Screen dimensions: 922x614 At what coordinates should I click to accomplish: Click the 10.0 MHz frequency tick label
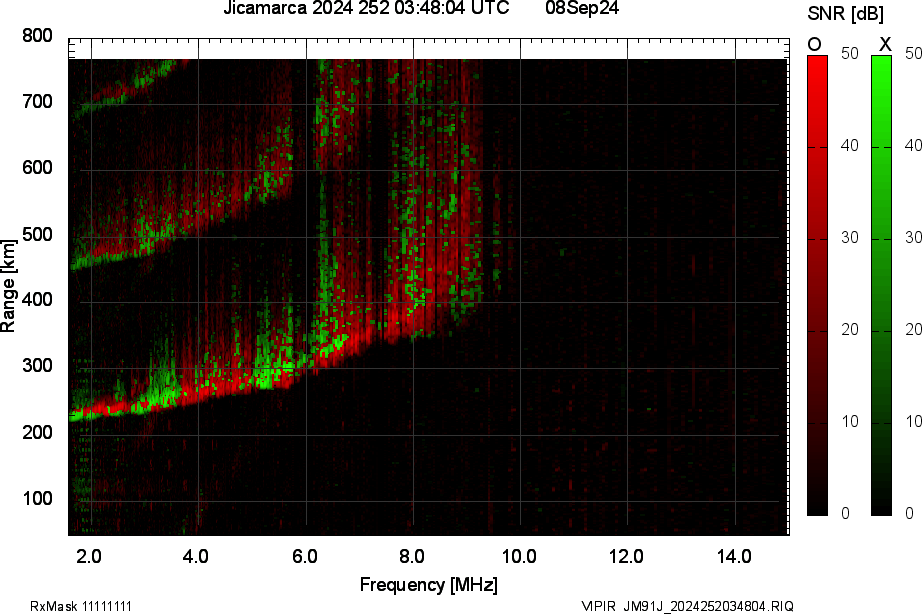pos(519,556)
